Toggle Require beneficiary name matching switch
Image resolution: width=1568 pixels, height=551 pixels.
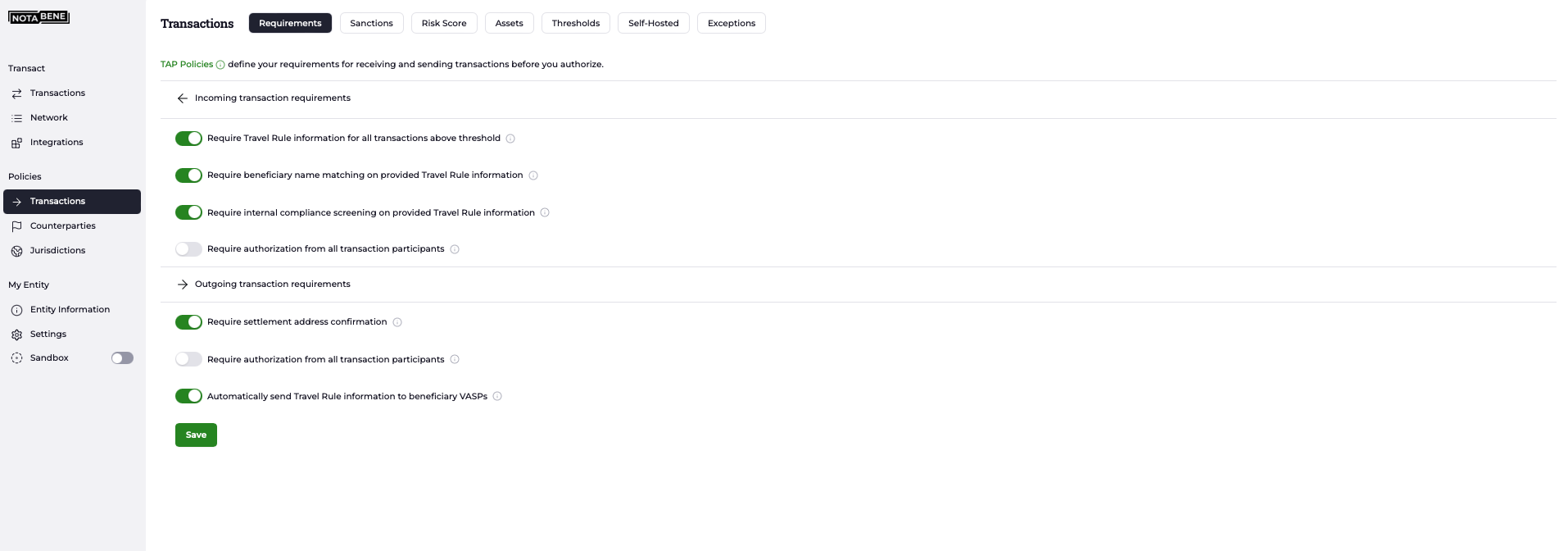(x=188, y=175)
